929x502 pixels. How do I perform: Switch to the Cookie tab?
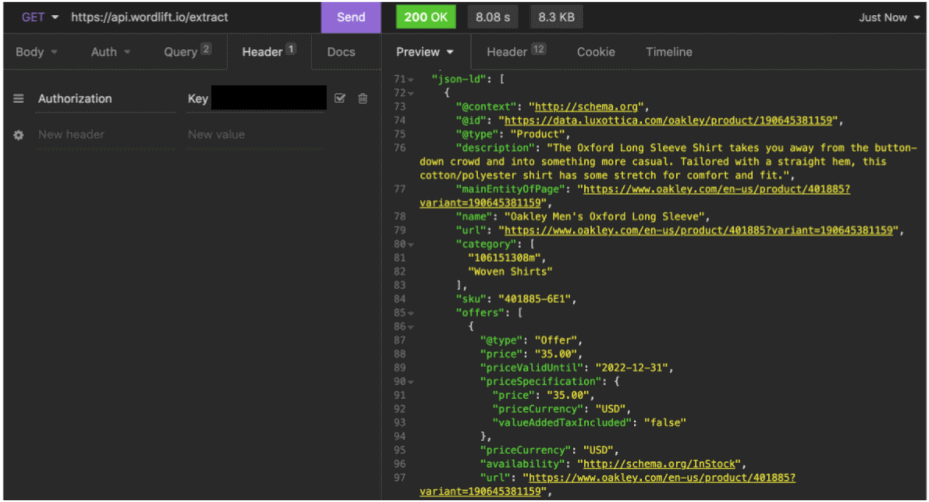coord(596,52)
